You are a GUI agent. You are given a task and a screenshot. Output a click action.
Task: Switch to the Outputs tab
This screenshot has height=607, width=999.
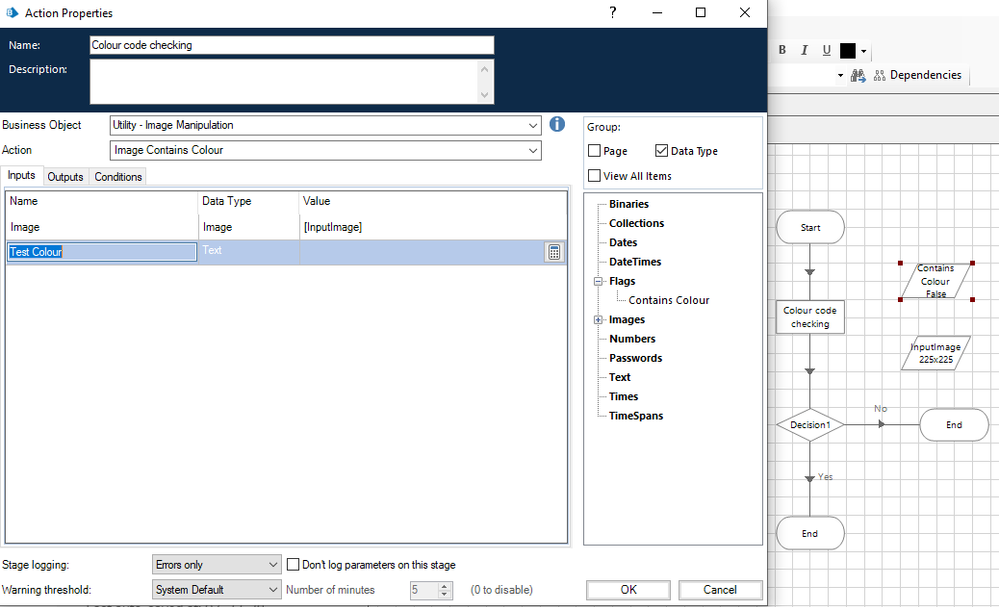point(66,177)
